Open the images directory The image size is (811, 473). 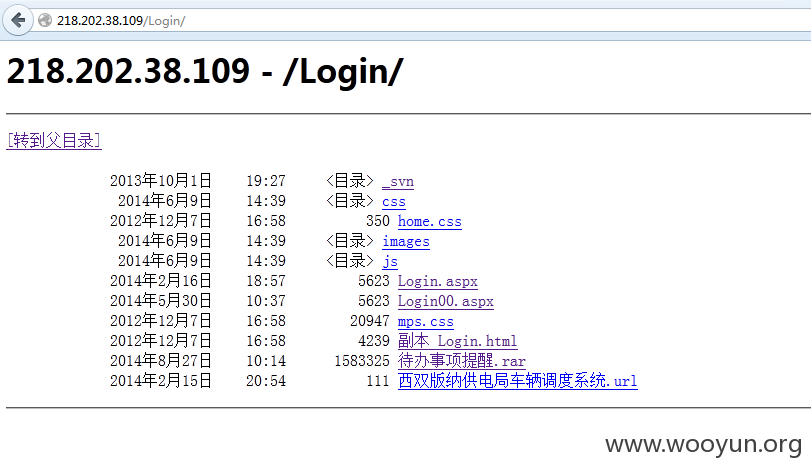(406, 241)
